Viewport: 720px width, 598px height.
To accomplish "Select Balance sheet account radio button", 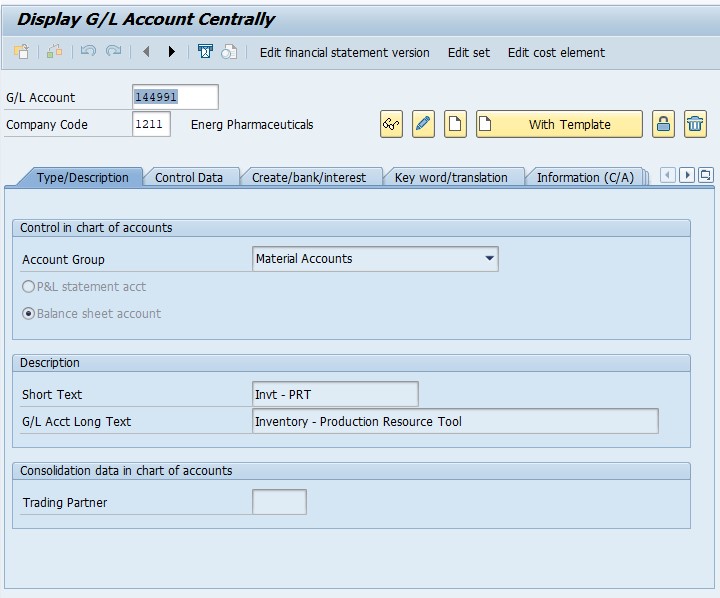I will pos(28,314).
